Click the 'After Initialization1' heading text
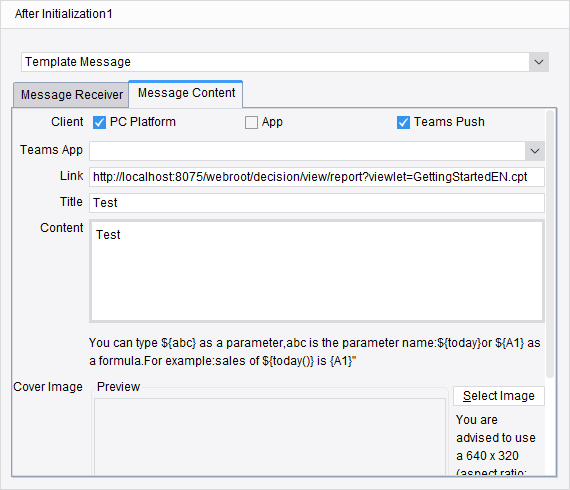The height and width of the screenshot is (490, 570). pos(64,14)
